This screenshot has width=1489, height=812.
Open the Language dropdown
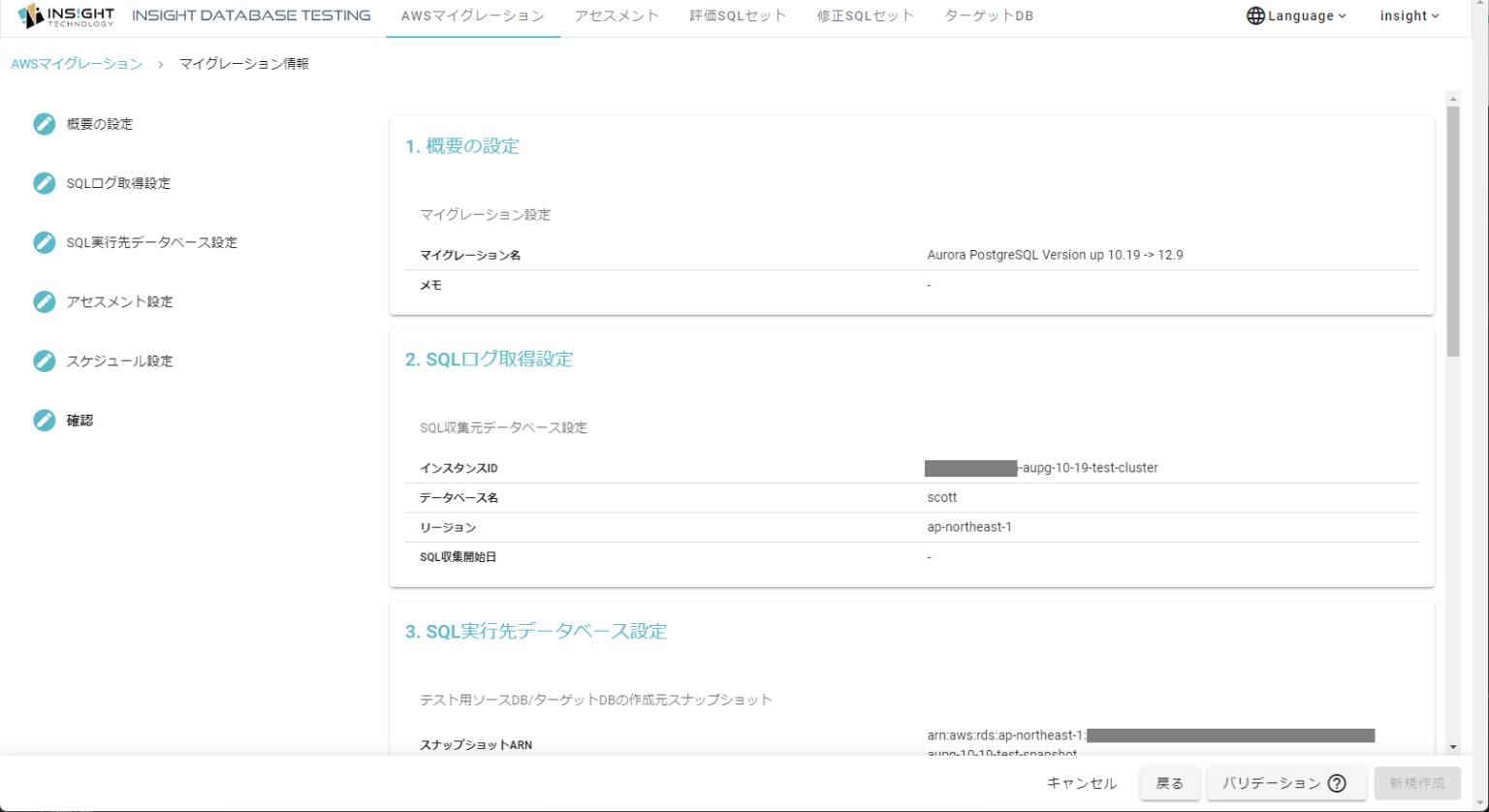pos(1297,16)
